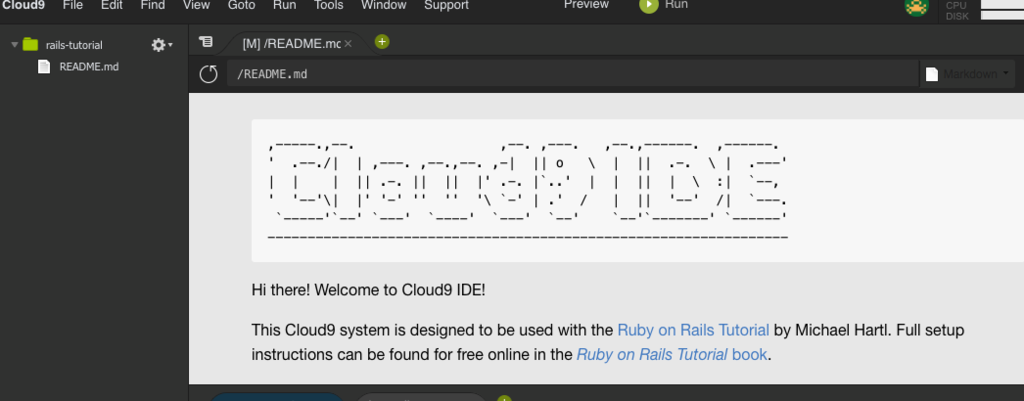The width and height of the screenshot is (1024, 401).
Task: Open the Ruby on Rails Tutorial link
Action: coord(694,330)
